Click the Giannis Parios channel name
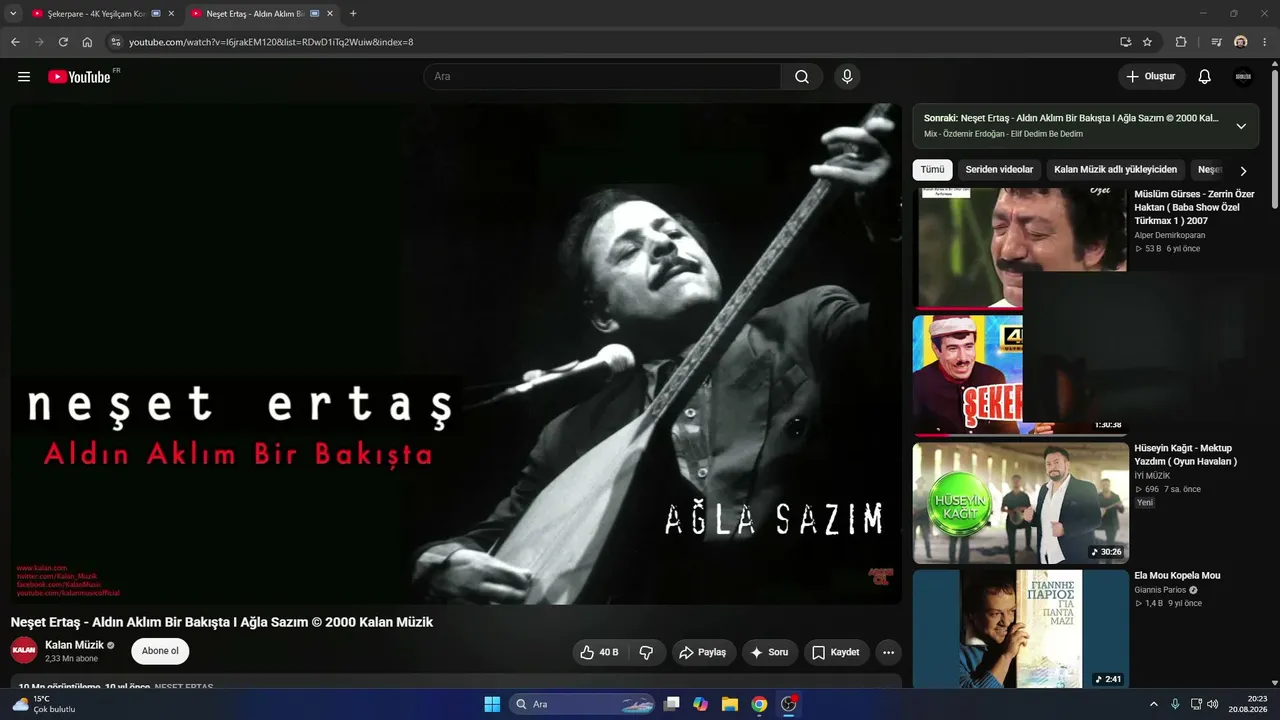 [x=1160, y=590]
